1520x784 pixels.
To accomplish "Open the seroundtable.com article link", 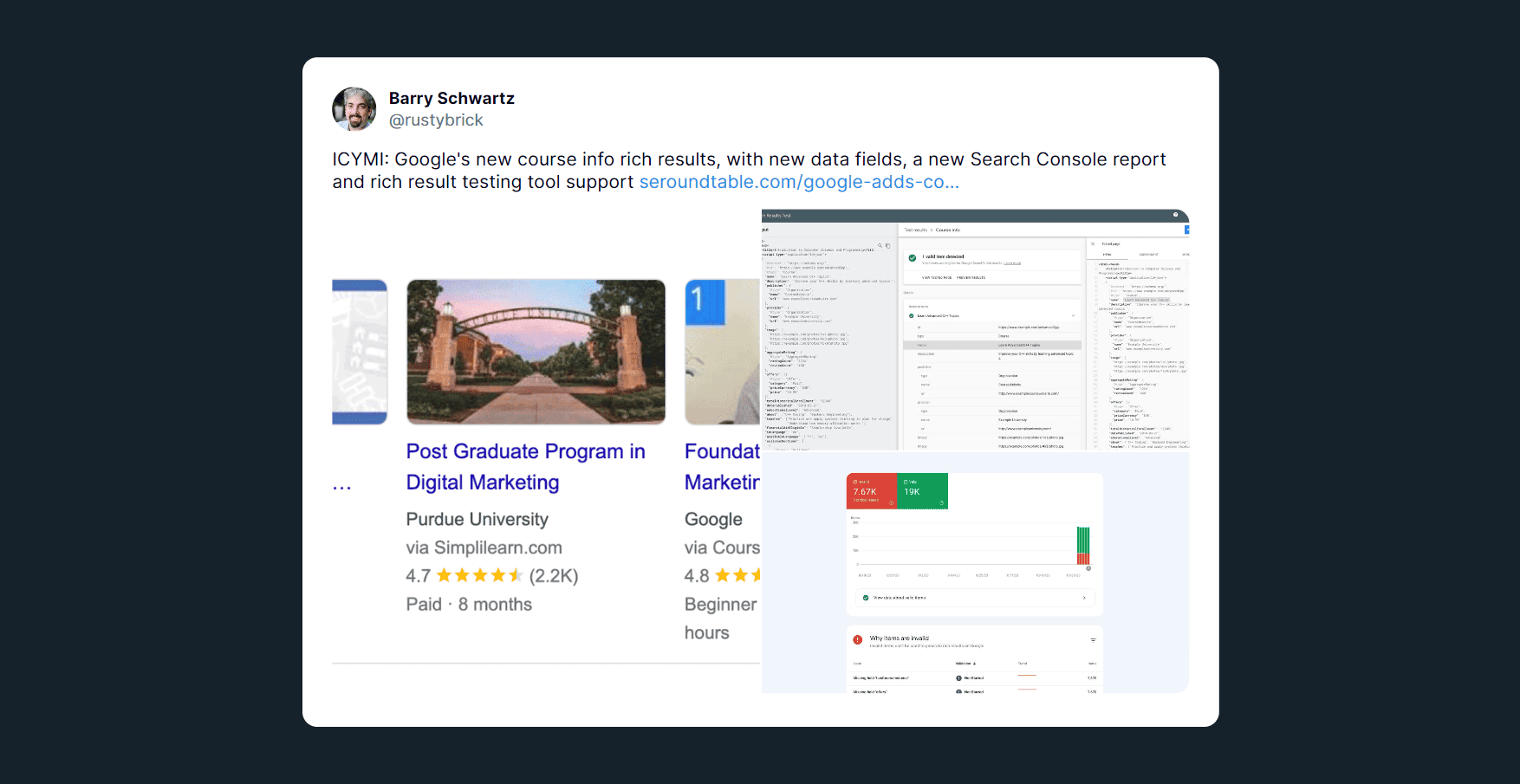I will 798,183.
